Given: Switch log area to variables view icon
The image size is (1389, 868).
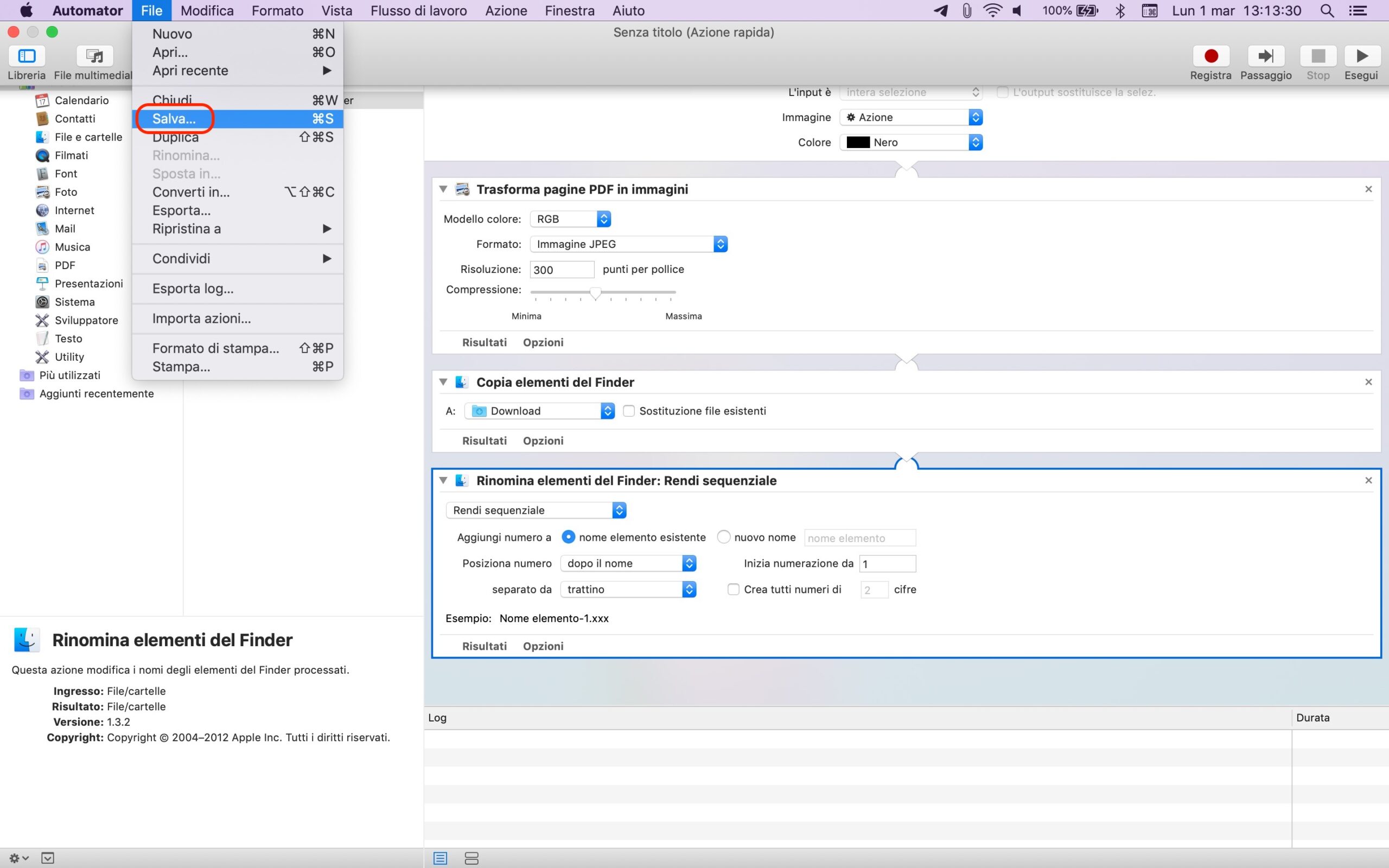Looking at the screenshot, I should coord(471,858).
